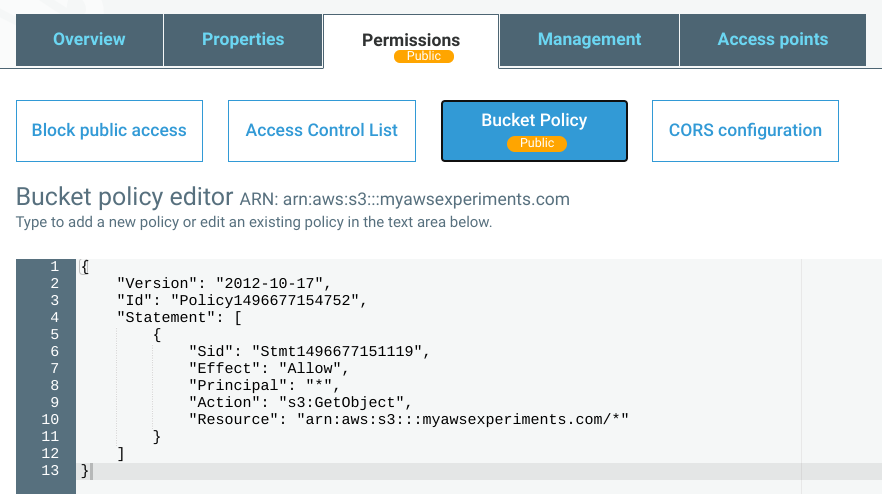This screenshot has width=882, height=494.
Task: Click the Public badge under Permissions
Action: 424,56
